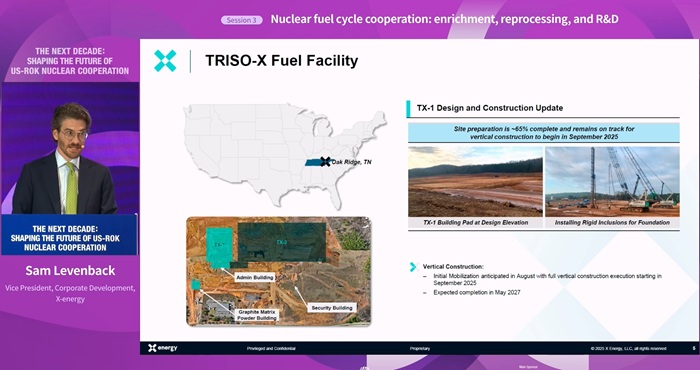Screen dimensions: 700x370
Task: Click the Security Building label
Action: [x=332, y=308]
